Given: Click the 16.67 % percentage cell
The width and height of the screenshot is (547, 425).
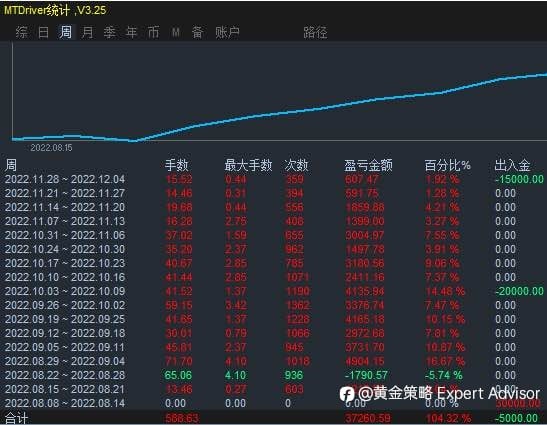Looking at the screenshot, I should pyautogui.click(x=445, y=361).
